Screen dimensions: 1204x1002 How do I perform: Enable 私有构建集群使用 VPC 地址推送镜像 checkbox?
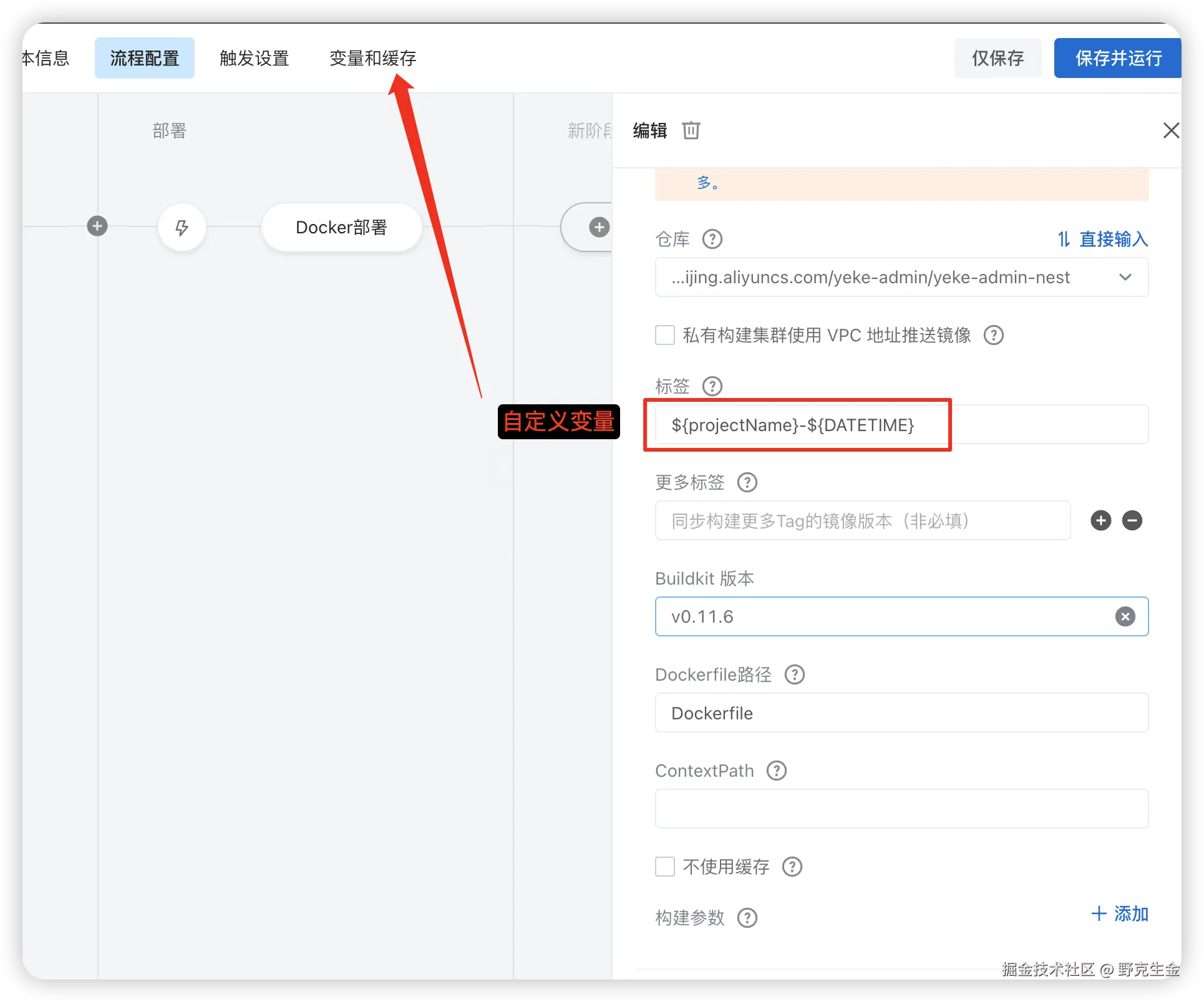[665, 335]
